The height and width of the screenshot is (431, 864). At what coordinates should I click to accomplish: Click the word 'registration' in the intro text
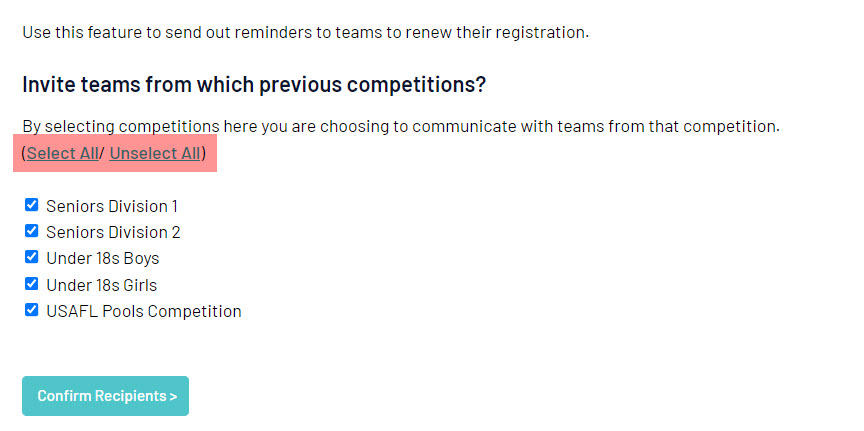tap(540, 32)
